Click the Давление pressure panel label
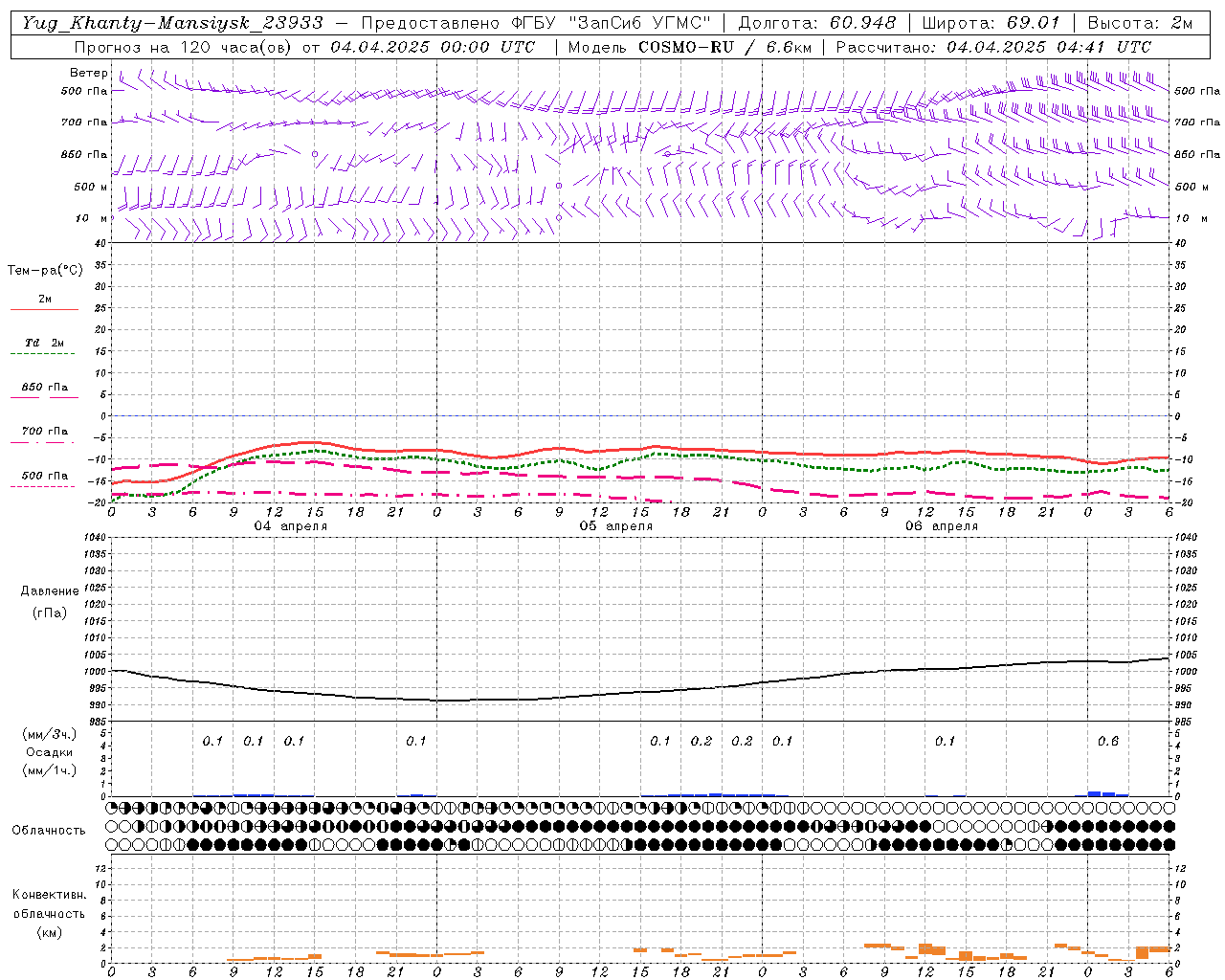This screenshot has height=980, width=1225. (x=50, y=591)
